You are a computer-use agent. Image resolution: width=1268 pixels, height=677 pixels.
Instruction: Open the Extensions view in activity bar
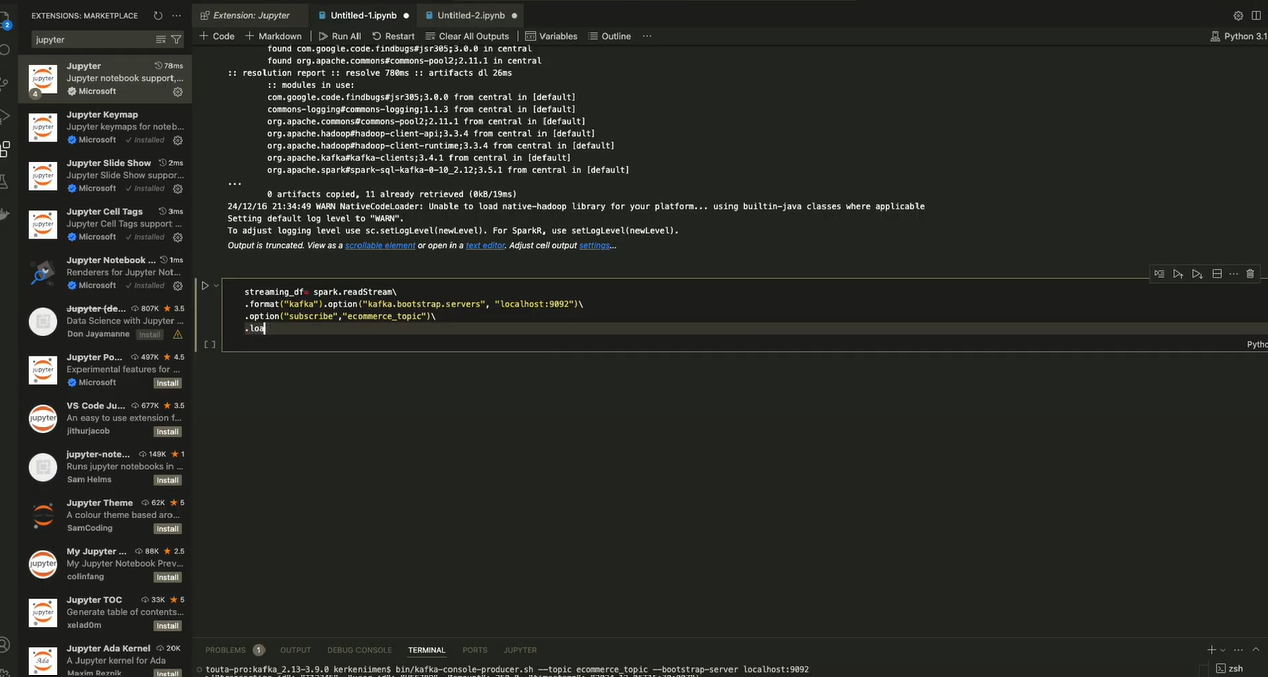coord(5,149)
